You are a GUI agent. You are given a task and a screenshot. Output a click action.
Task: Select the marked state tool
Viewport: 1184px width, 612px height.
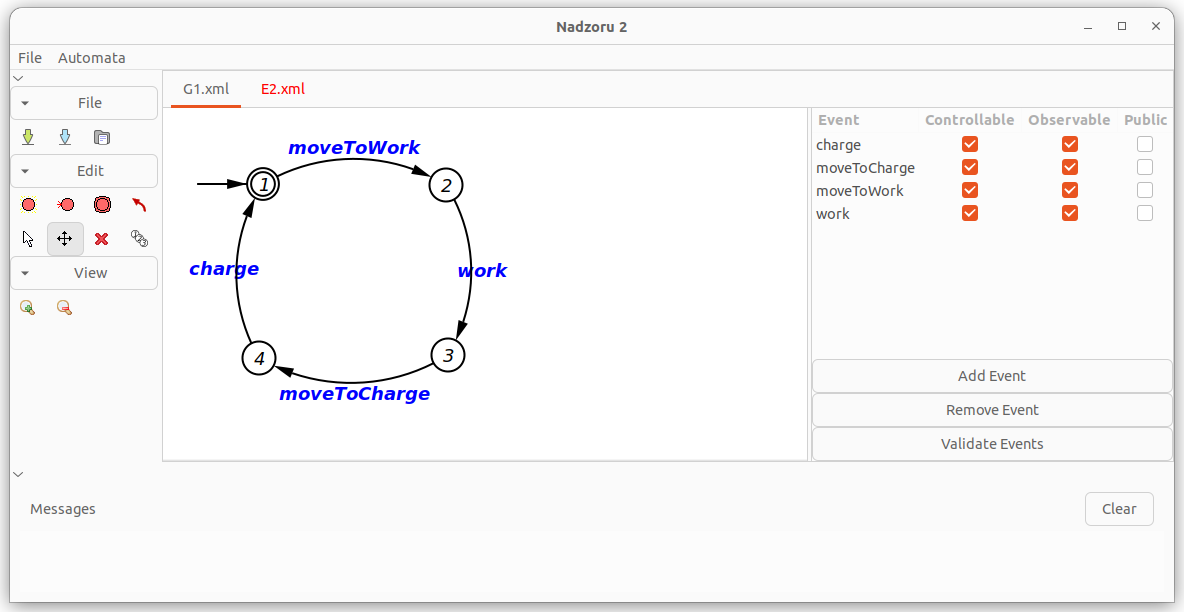click(x=102, y=205)
